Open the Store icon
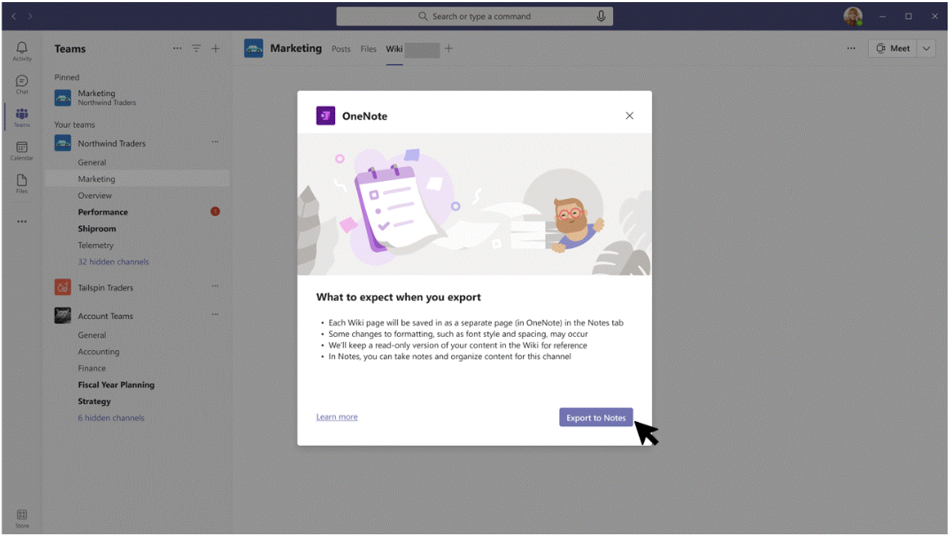Viewport: 948px width, 535px height. 22,518
